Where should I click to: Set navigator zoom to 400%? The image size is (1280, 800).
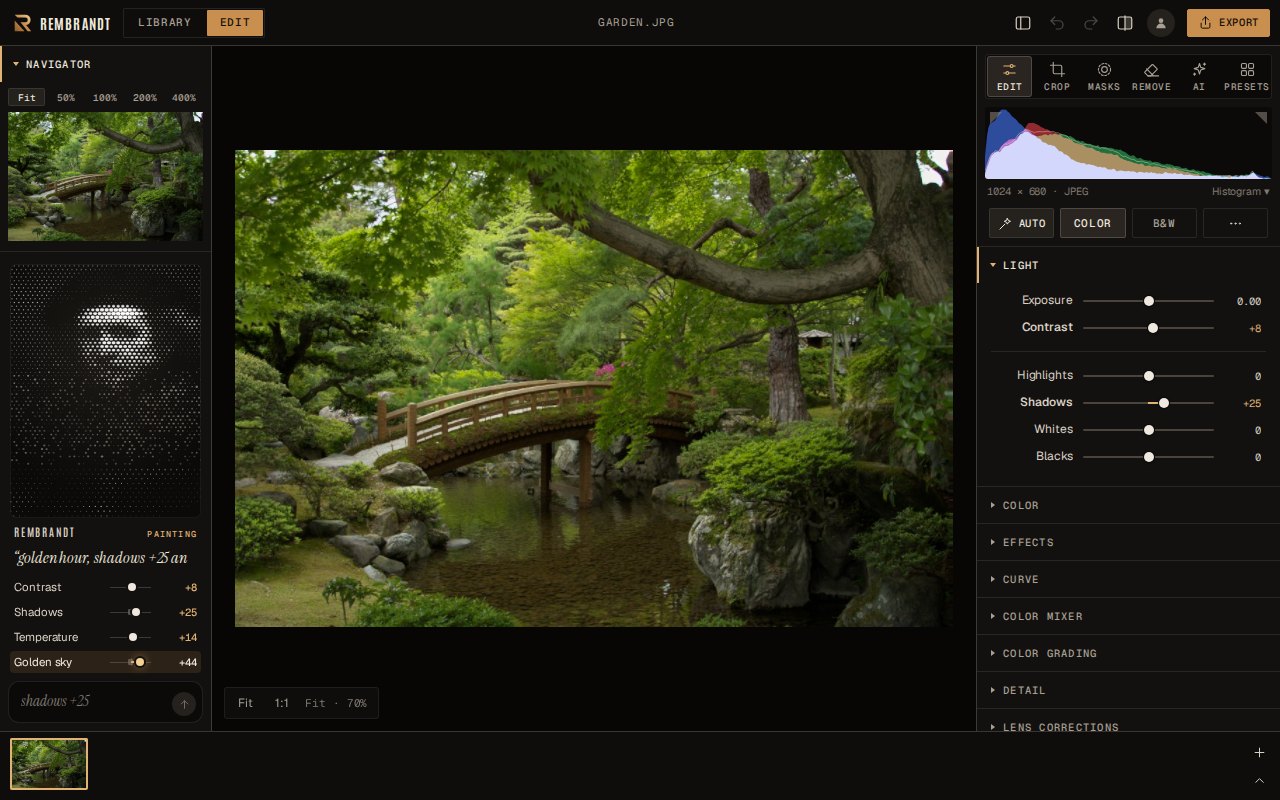pyautogui.click(x=184, y=98)
